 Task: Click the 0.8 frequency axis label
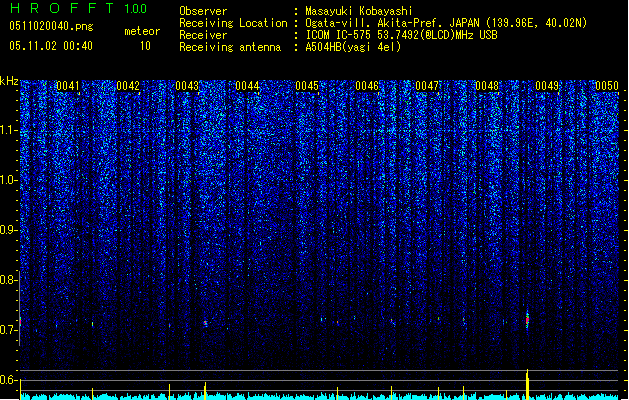tap(8, 280)
